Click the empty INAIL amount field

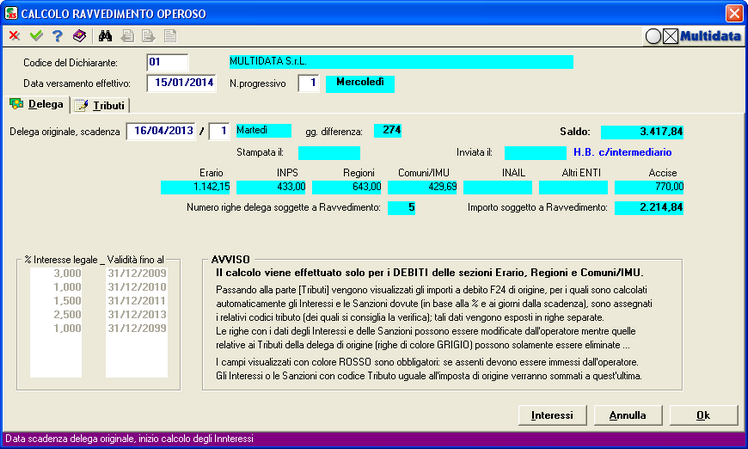[x=498, y=187]
